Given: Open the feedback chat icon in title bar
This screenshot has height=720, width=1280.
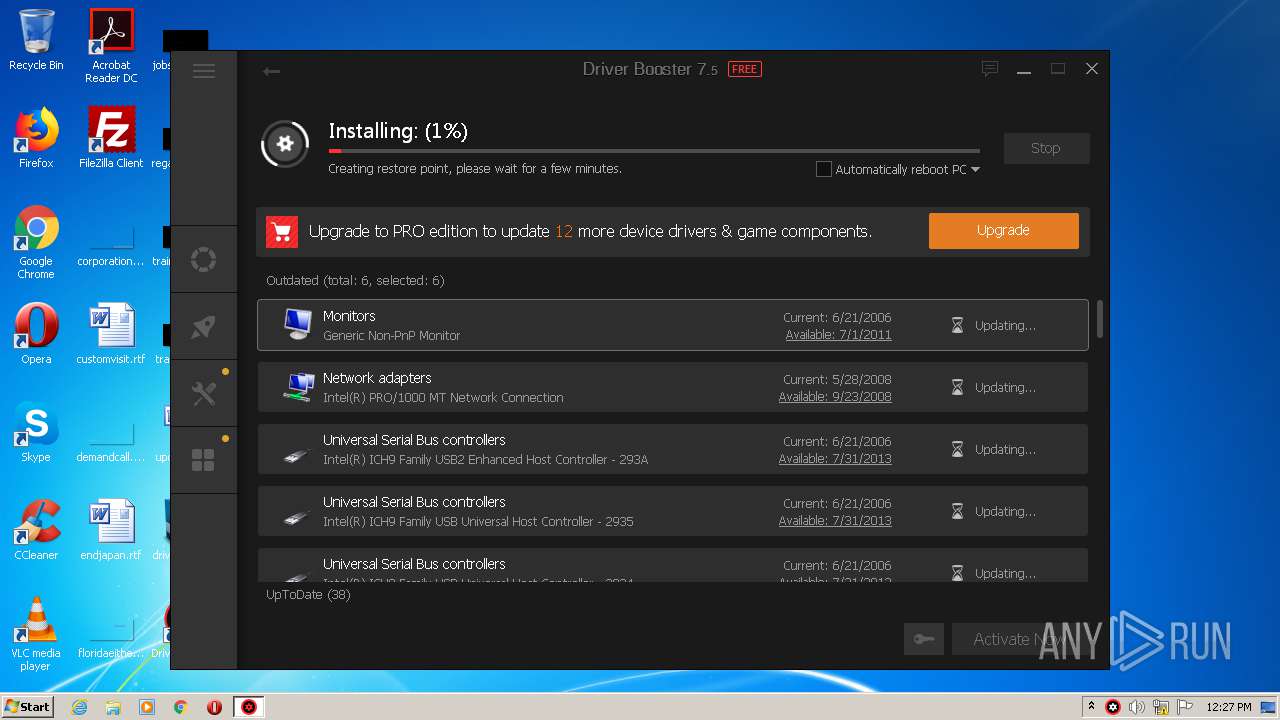Looking at the screenshot, I should pos(990,69).
